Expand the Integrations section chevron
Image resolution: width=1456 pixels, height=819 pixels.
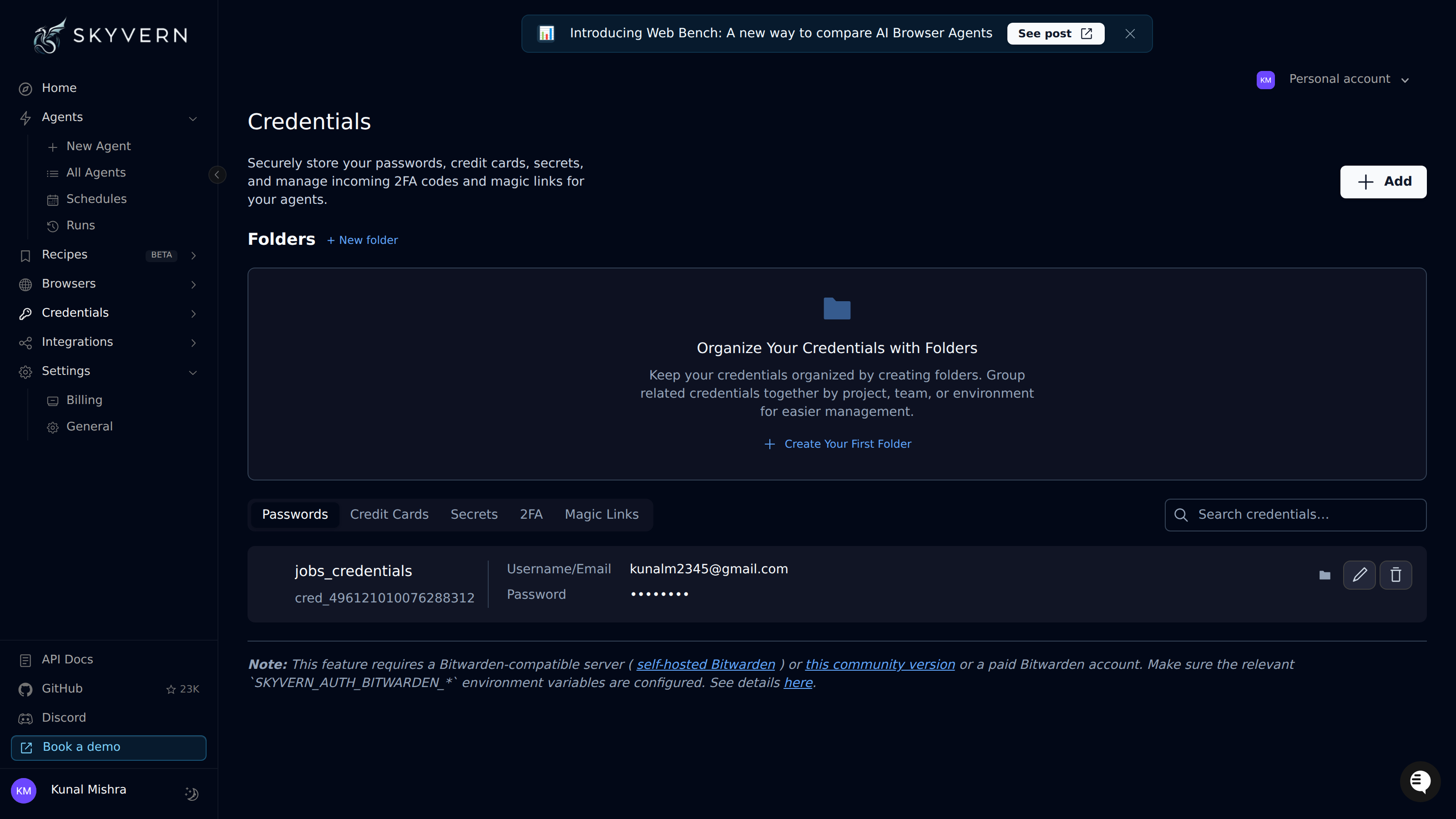193,343
